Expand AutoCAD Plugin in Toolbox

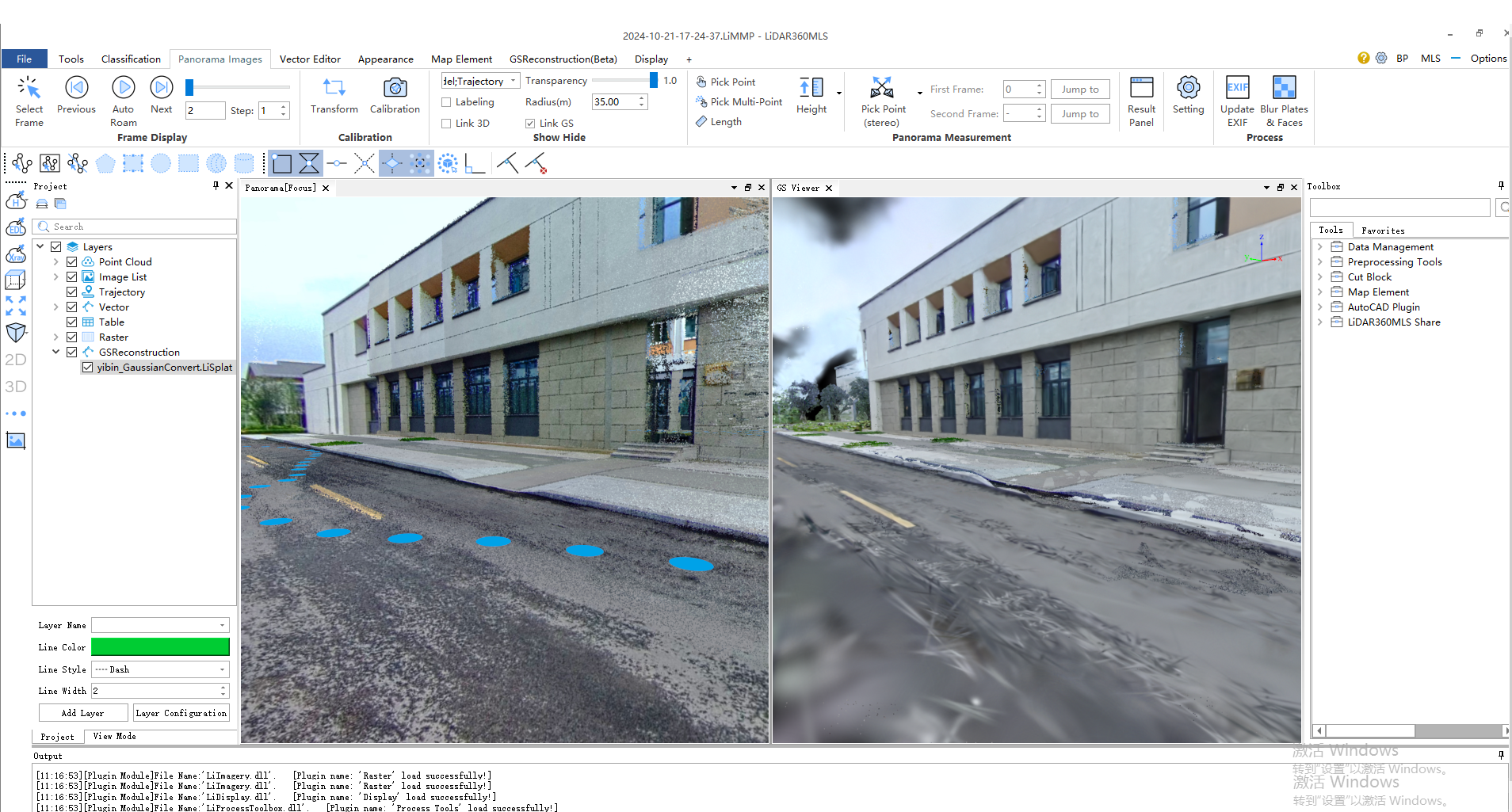click(1320, 307)
